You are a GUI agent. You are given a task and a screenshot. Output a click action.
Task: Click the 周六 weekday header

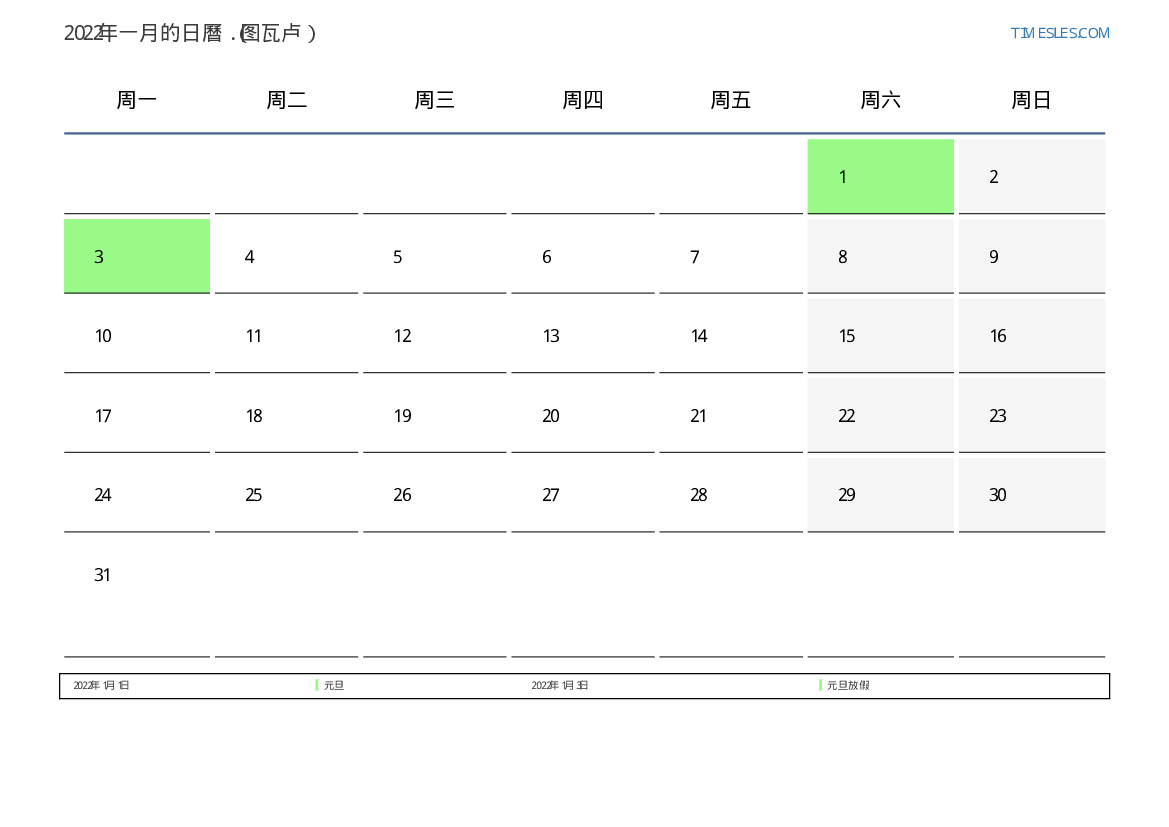pos(880,100)
